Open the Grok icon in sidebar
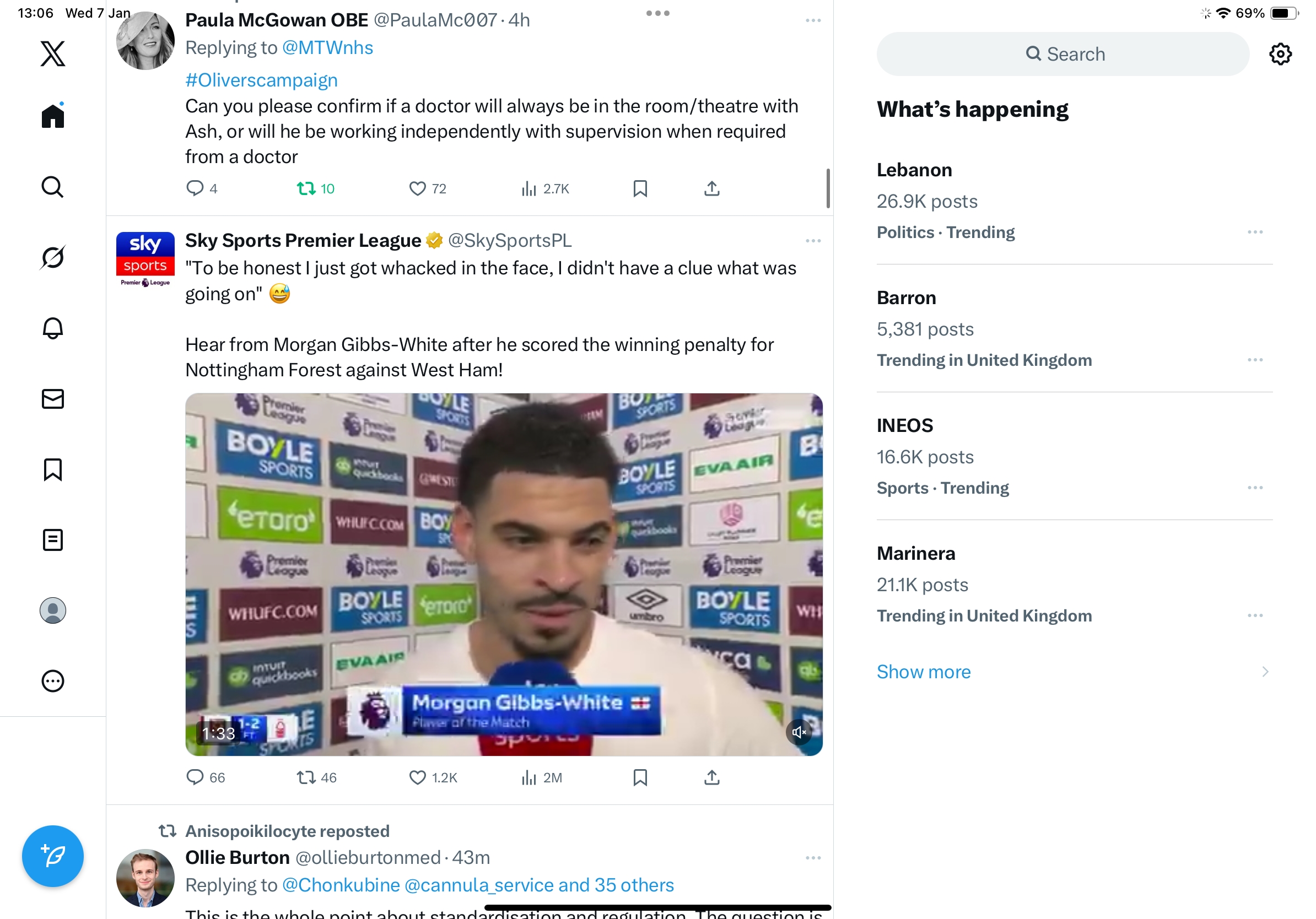This screenshot has width=1316, height=919. pos(53,257)
